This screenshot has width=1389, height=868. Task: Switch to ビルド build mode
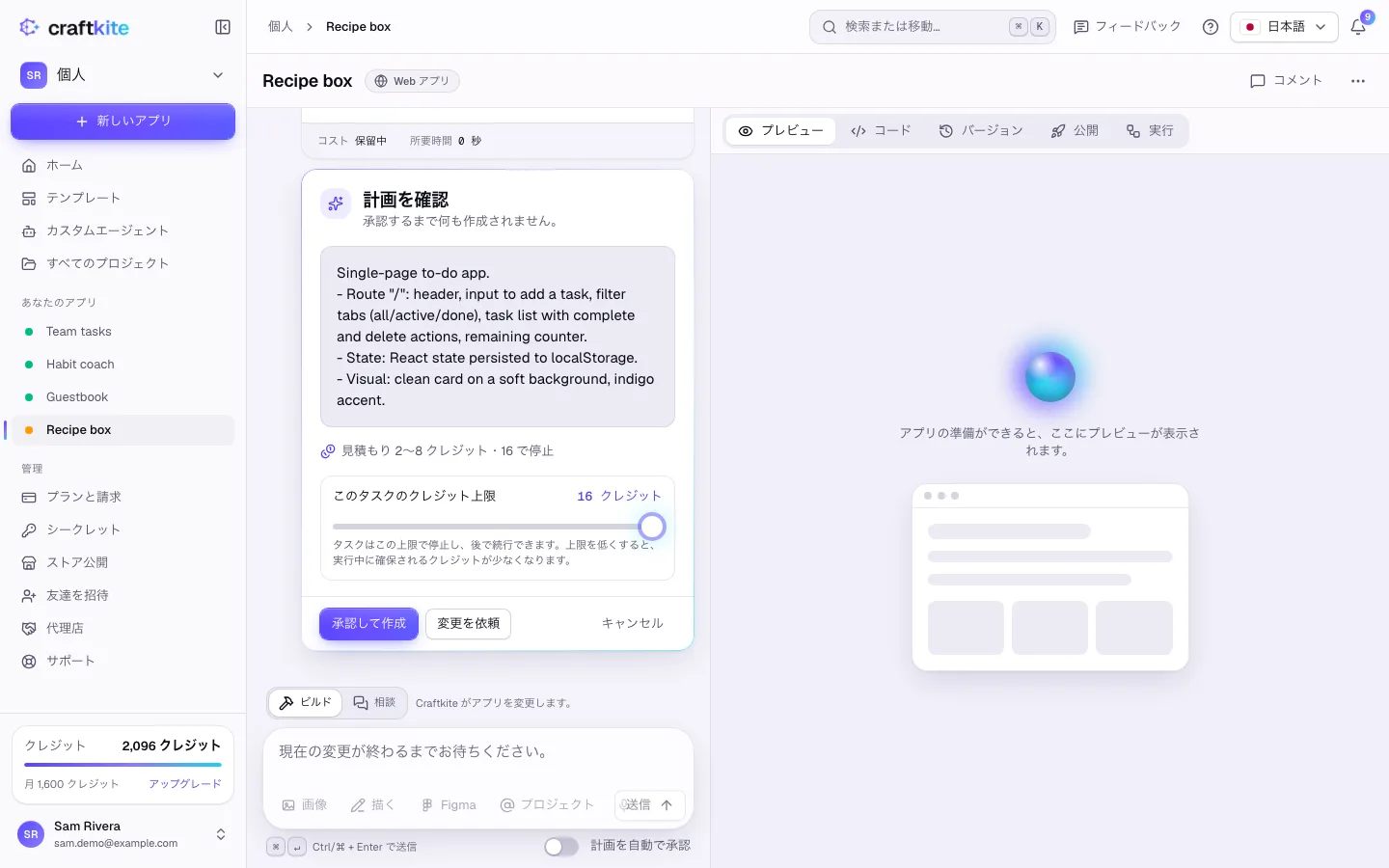(x=305, y=702)
